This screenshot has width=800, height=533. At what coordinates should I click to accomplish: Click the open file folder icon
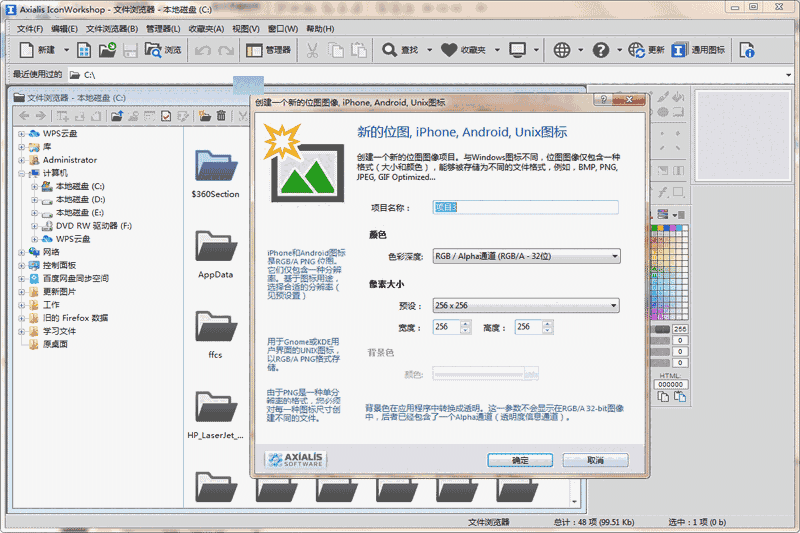pos(107,50)
